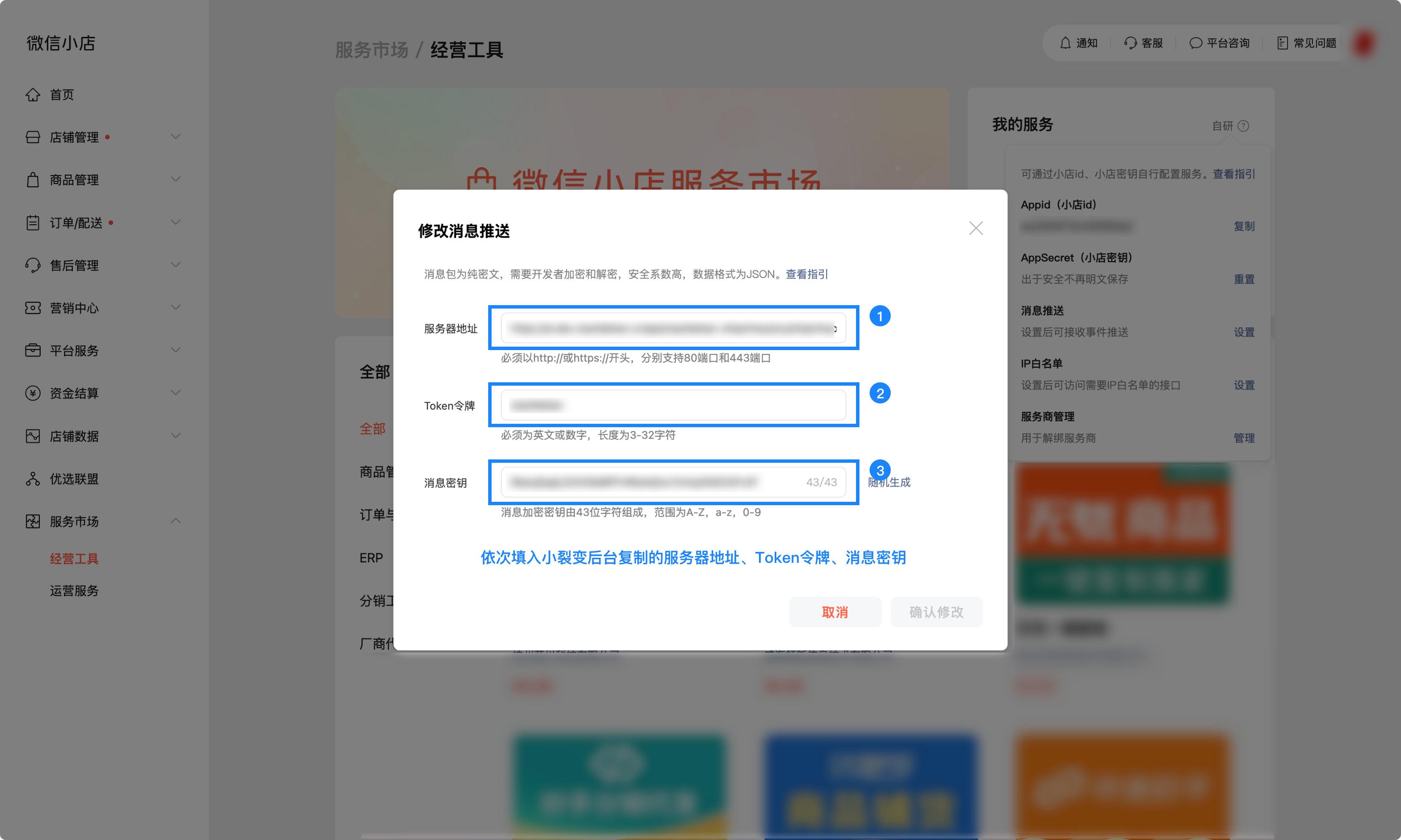The image size is (1401, 840).
Task: Click the headset icon for 客服
Action: pos(1130,43)
